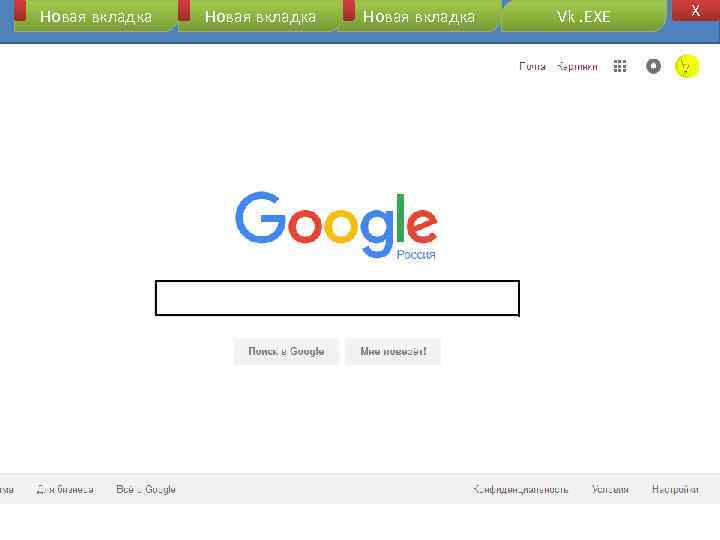
Task: Open the yellow account avatar
Action: pos(687,66)
